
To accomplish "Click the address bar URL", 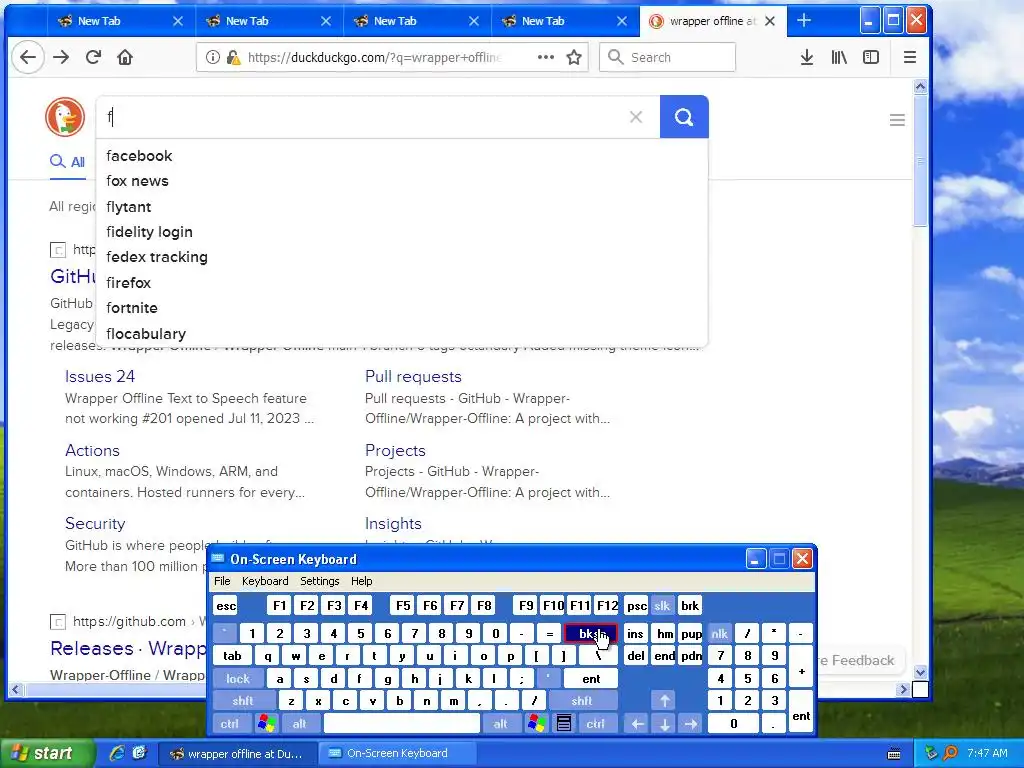I will pos(374,57).
